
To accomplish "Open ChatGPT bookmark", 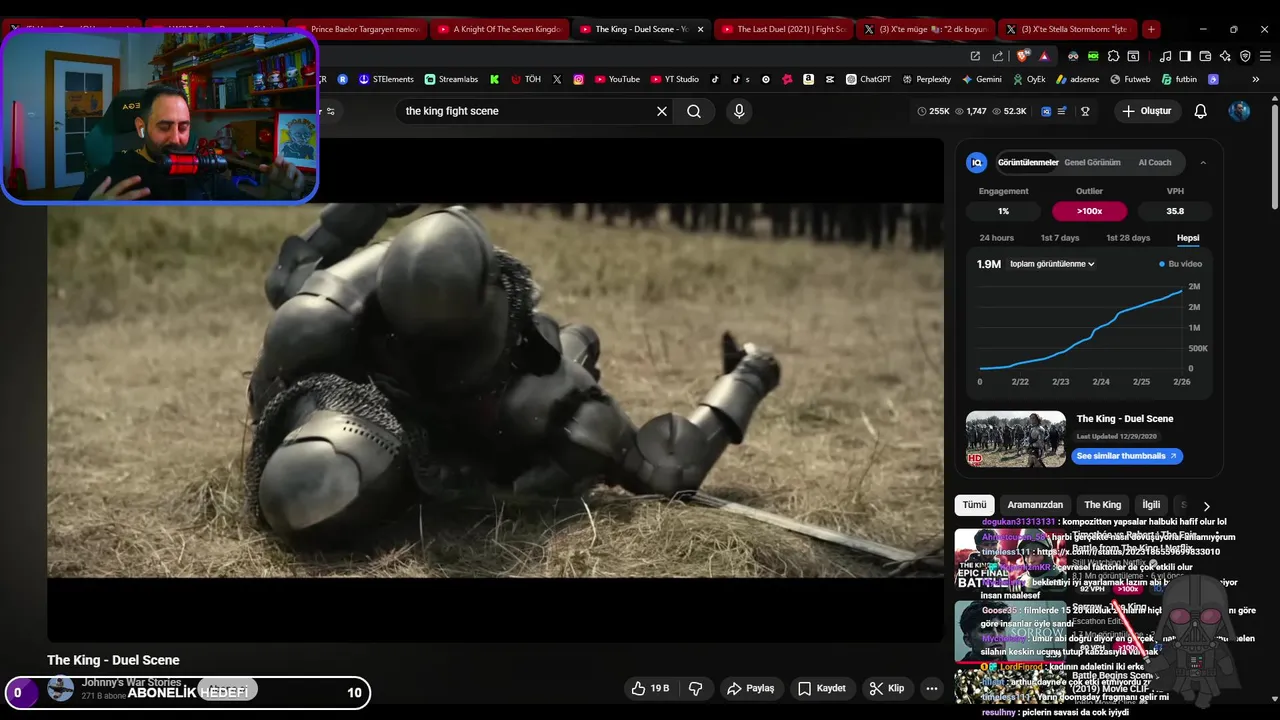I will [x=868, y=79].
